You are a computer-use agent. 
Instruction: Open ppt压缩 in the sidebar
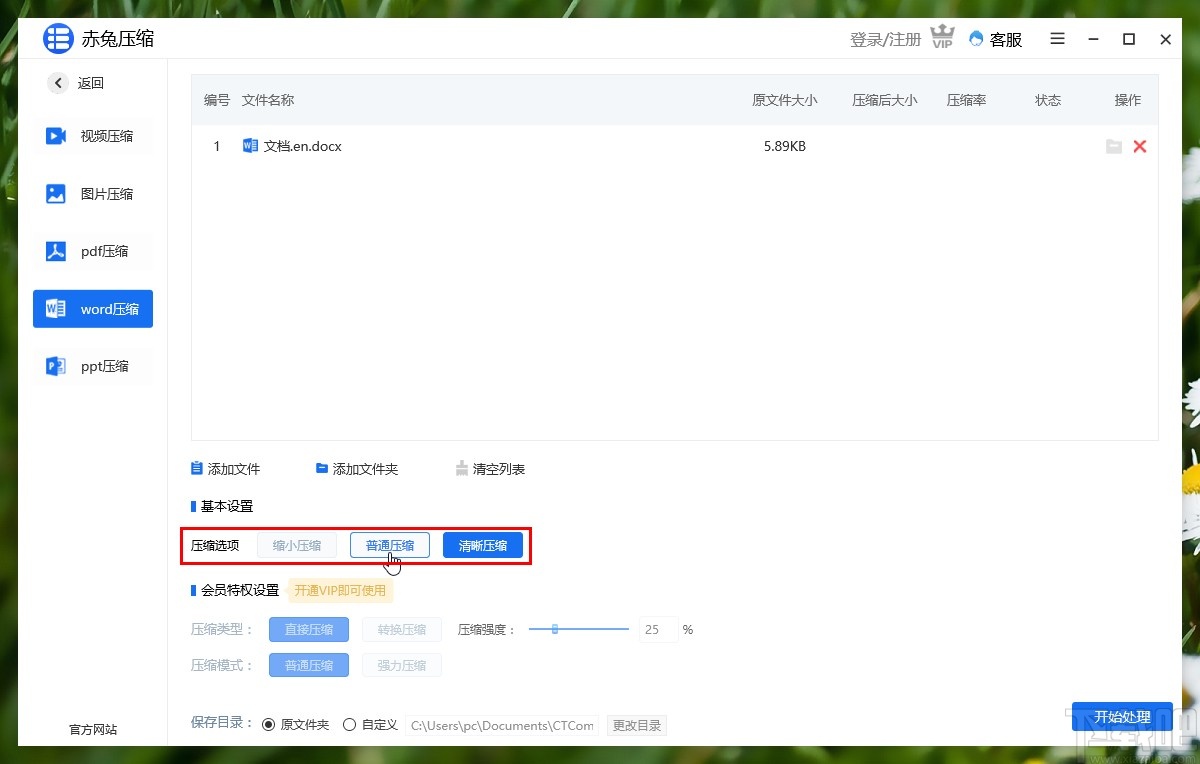click(93, 366)
